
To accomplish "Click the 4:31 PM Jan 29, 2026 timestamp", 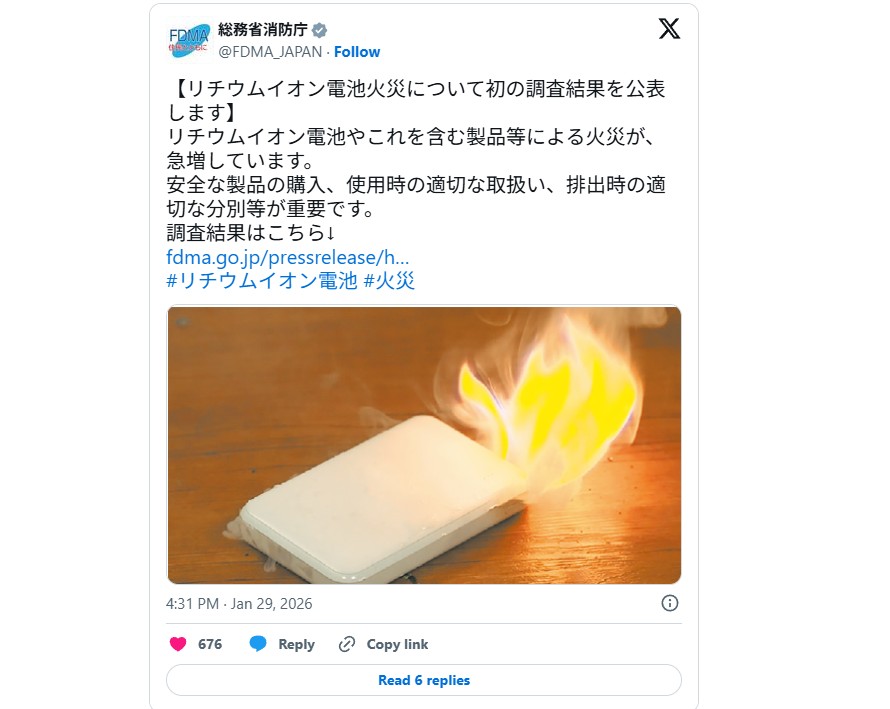I will [239, 603].
